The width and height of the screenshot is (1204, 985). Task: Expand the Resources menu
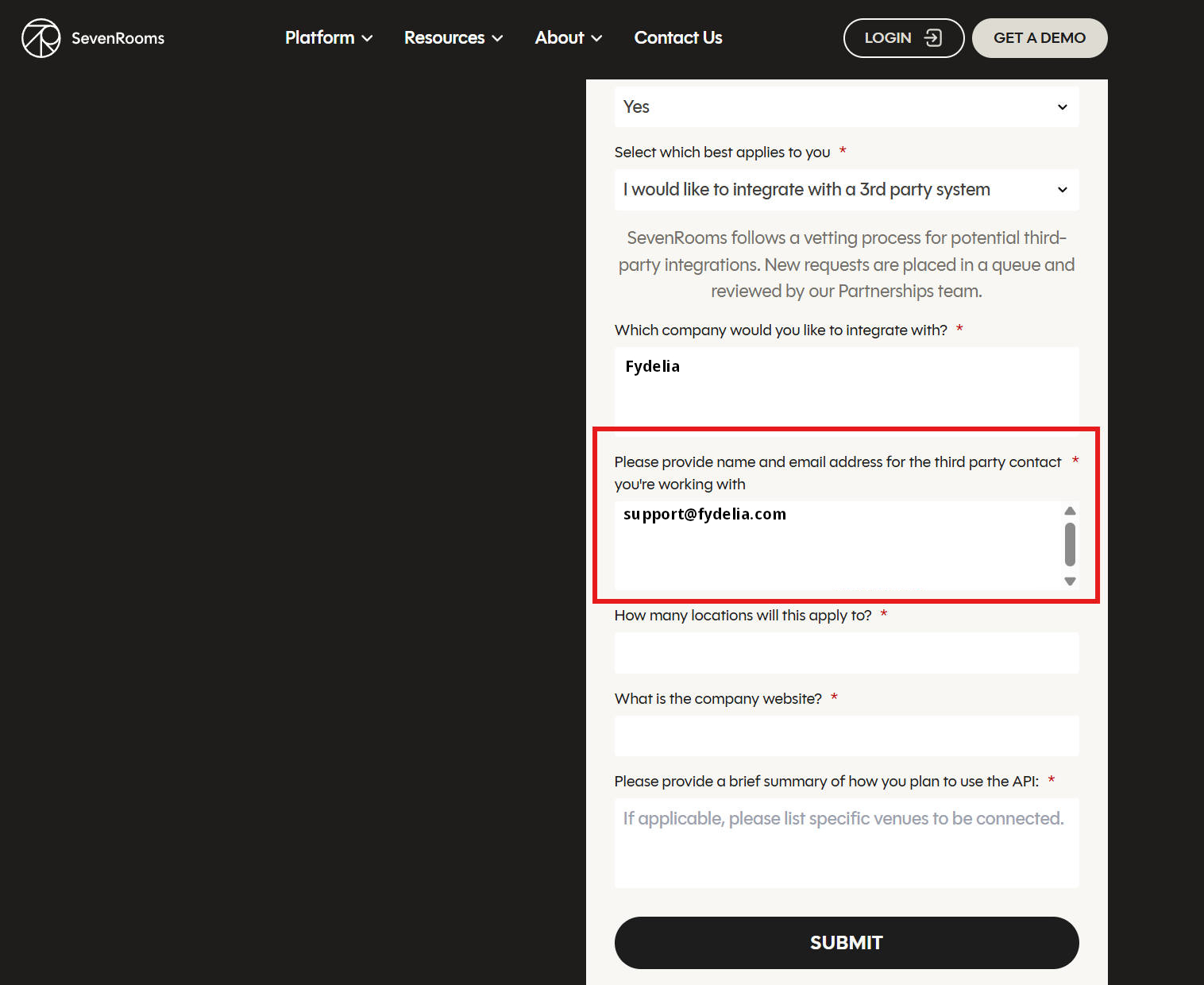[x=453, y=38]
